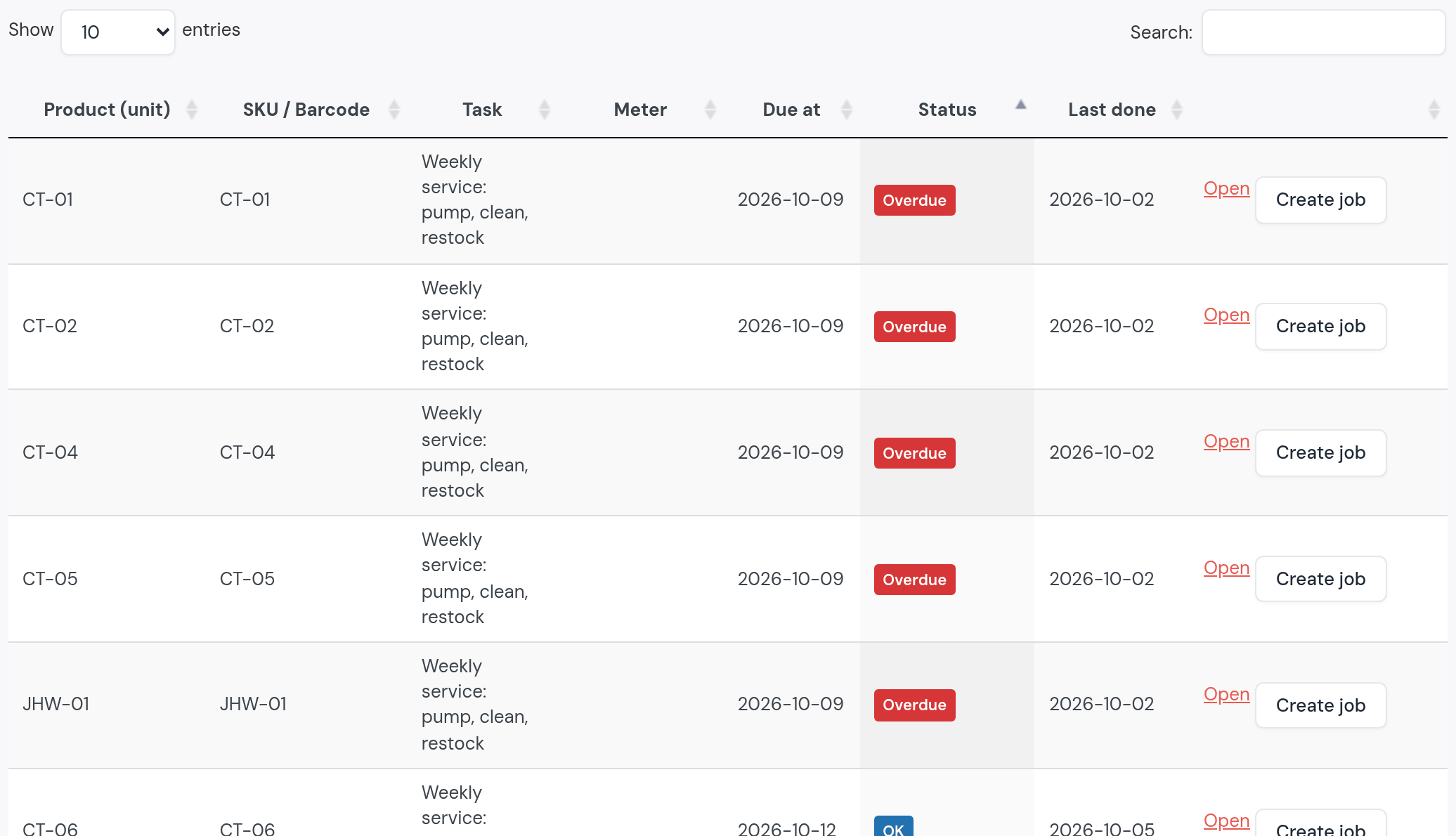
Task: Click SKU cell JHW-01
Action: 253,704
